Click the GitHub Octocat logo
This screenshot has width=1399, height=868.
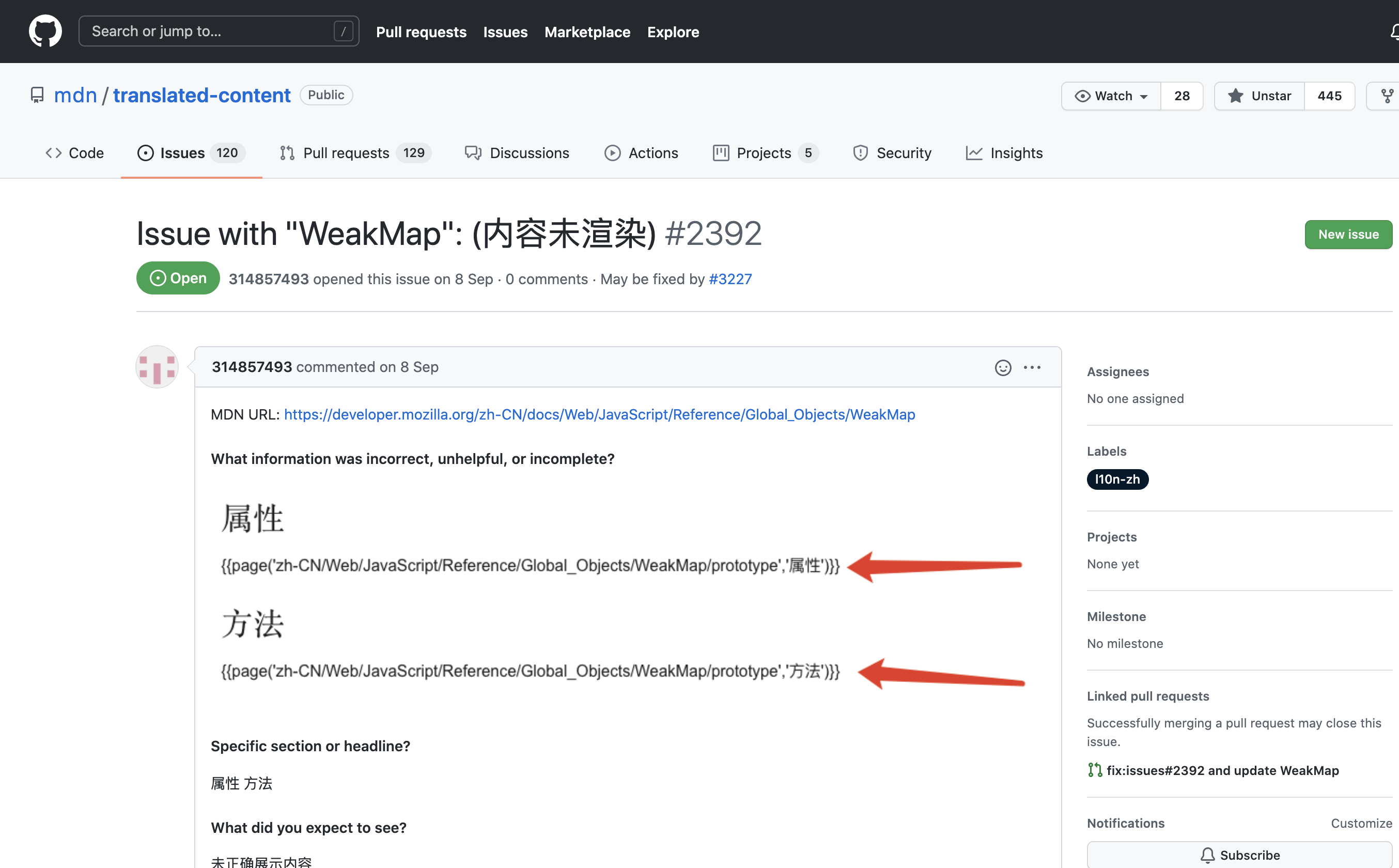point(45,31)
